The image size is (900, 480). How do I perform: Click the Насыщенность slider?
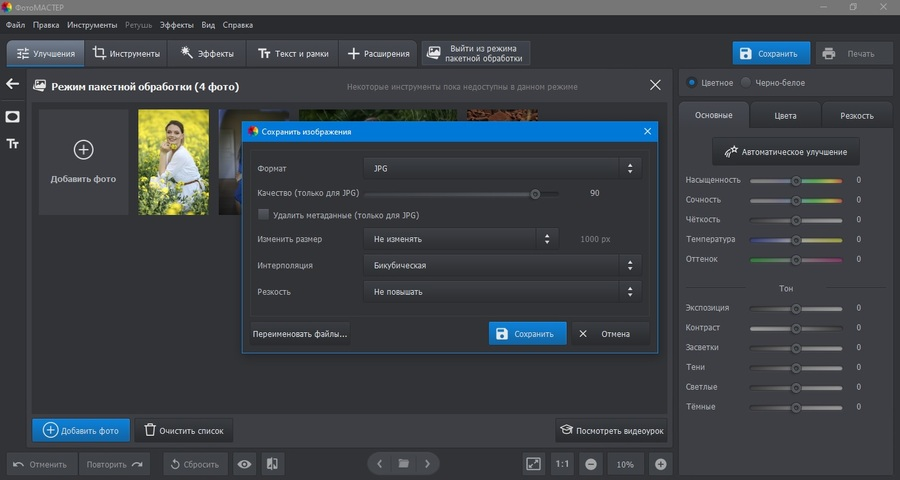[796, 180]
